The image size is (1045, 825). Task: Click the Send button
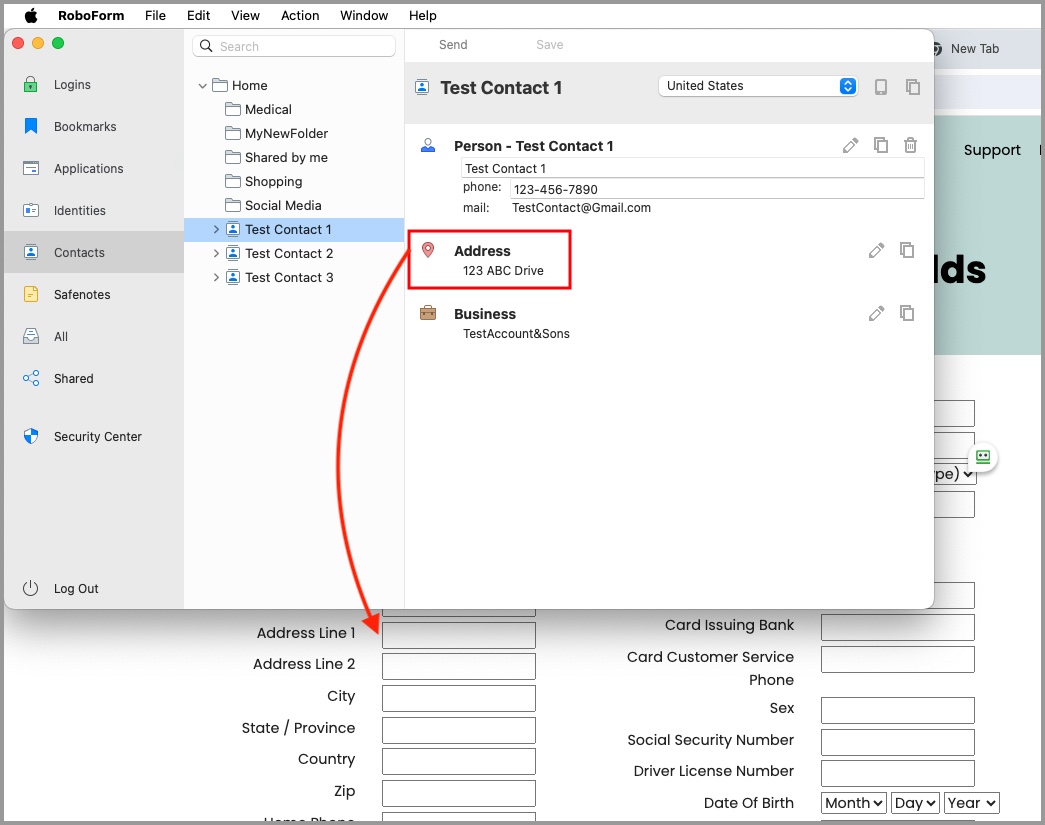point(453,45)
